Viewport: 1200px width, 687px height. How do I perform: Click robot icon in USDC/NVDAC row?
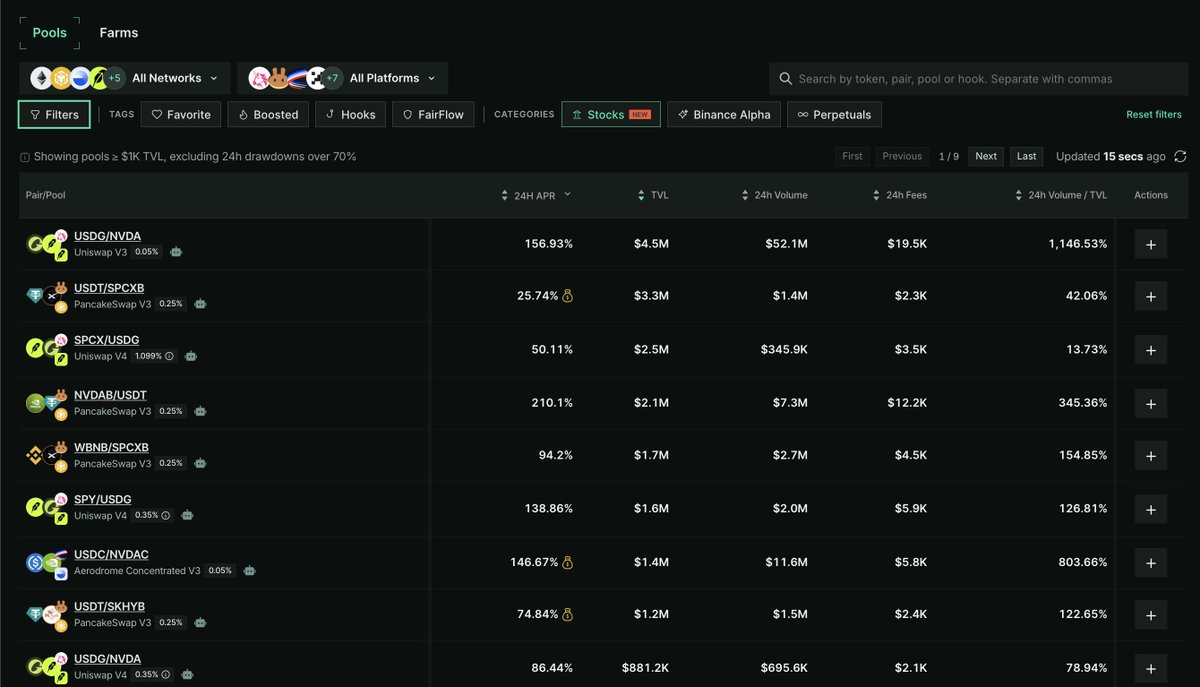pyautogui.click(x=250, y=571)
